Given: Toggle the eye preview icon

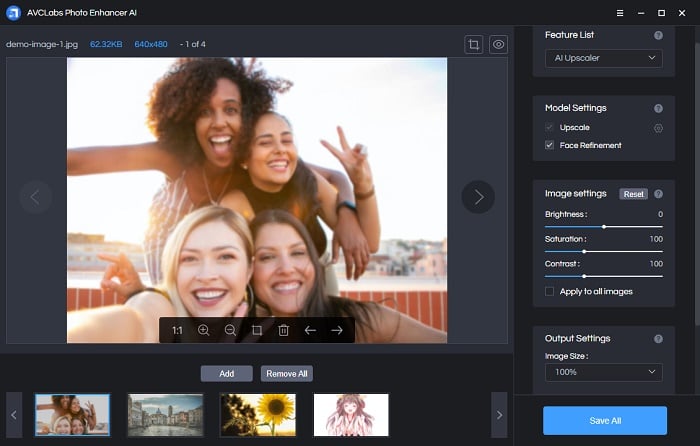Looking at the screenshot, I should pos(498,45).
